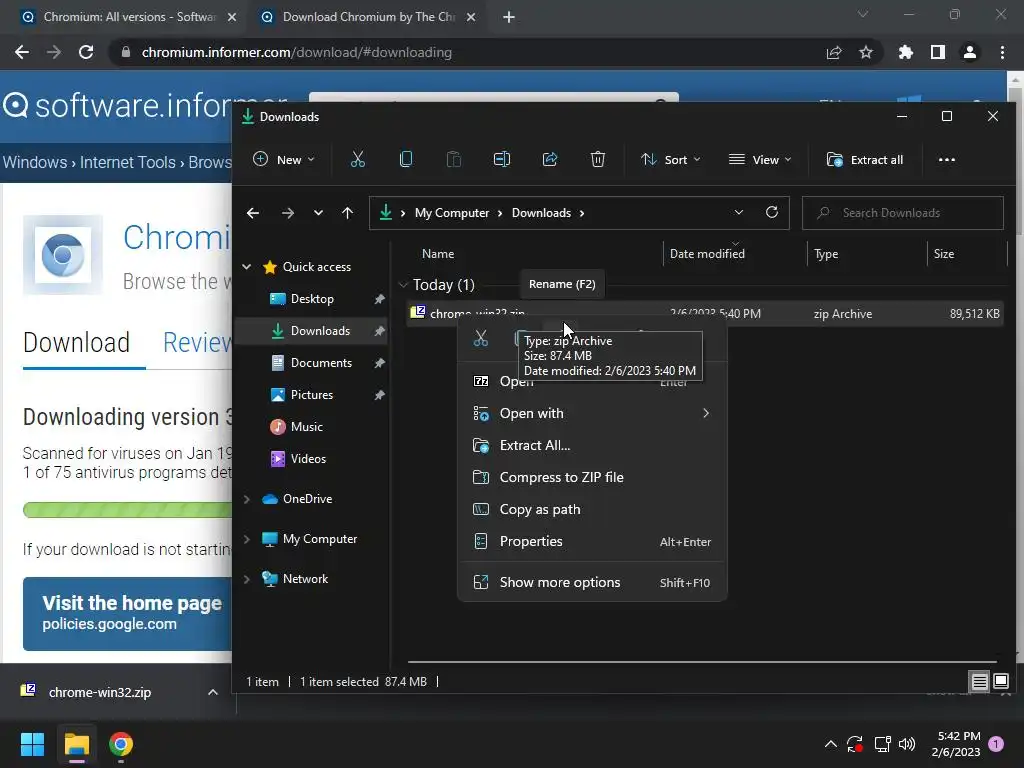This screenshot has height=768, width=1024.
Task: Go back in File Explorer
Action: (253, 213)
